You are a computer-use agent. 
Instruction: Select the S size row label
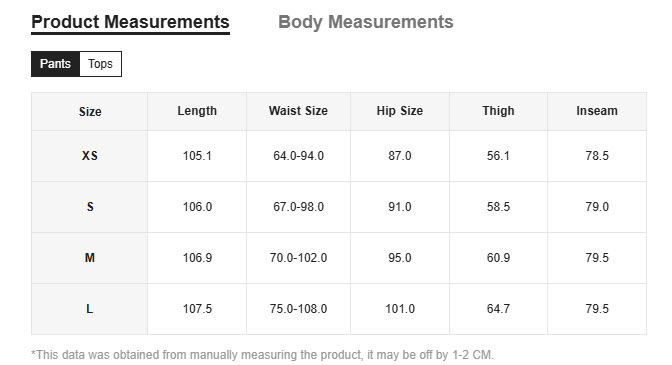[90, 207]
